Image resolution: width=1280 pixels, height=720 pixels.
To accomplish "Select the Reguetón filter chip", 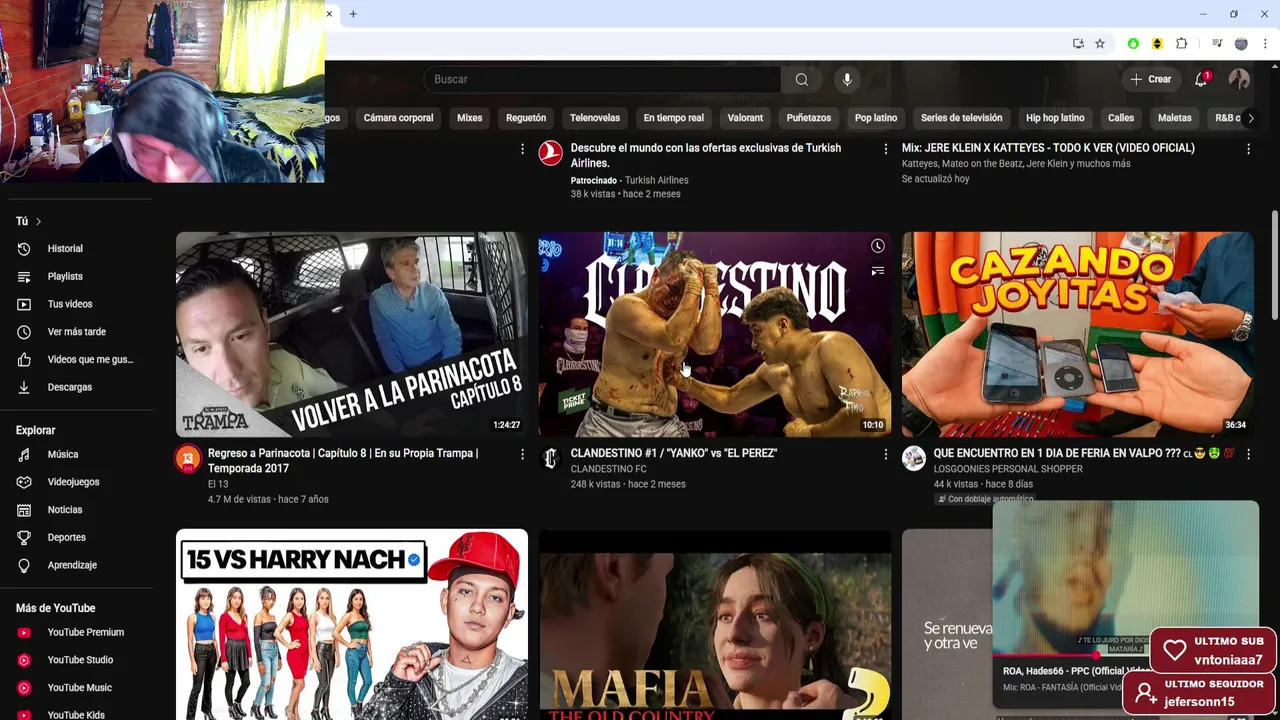I will [x=526, y=118].
